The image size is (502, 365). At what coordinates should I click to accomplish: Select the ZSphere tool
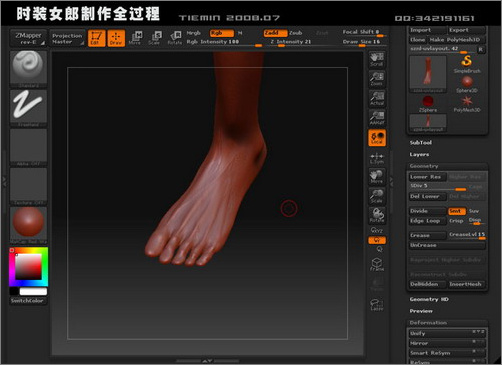coord(428,104)
